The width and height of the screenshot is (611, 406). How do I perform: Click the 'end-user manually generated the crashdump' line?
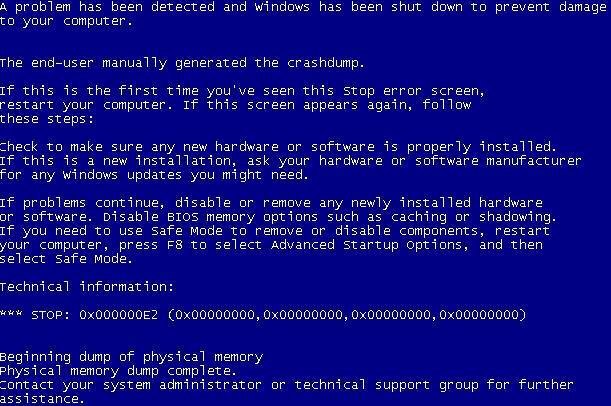(182, 63)
